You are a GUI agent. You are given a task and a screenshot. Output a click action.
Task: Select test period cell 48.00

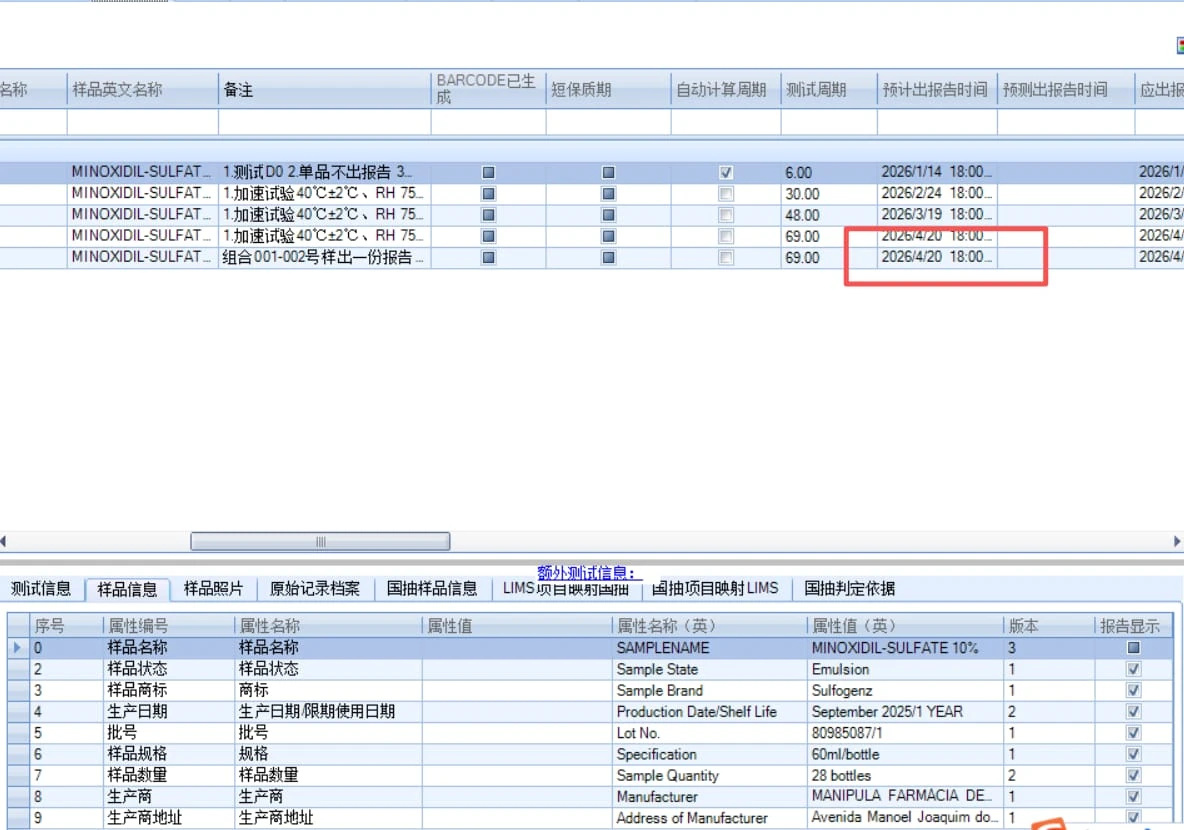829,214
